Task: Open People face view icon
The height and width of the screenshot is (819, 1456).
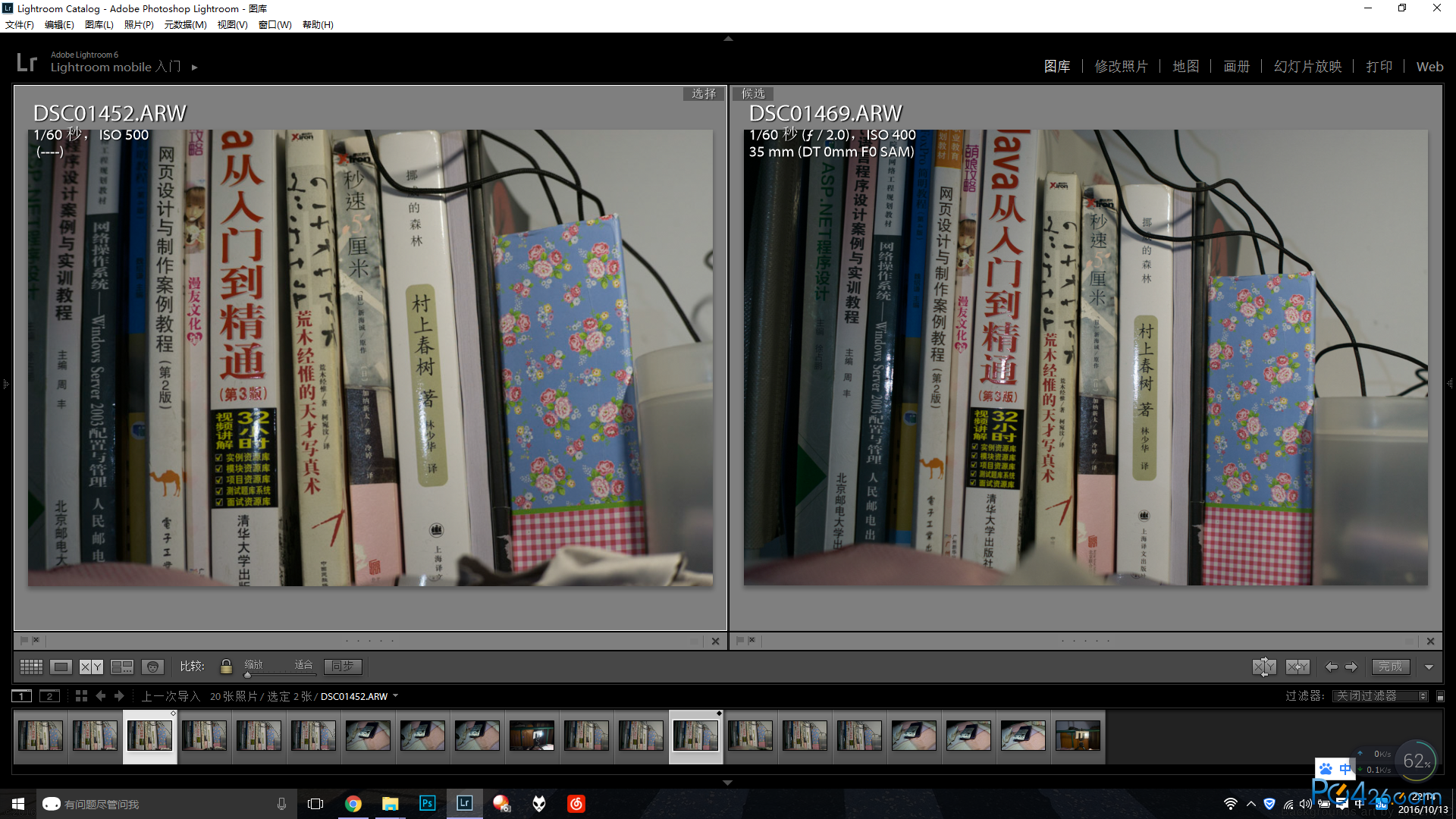Action: click(152, 667)
